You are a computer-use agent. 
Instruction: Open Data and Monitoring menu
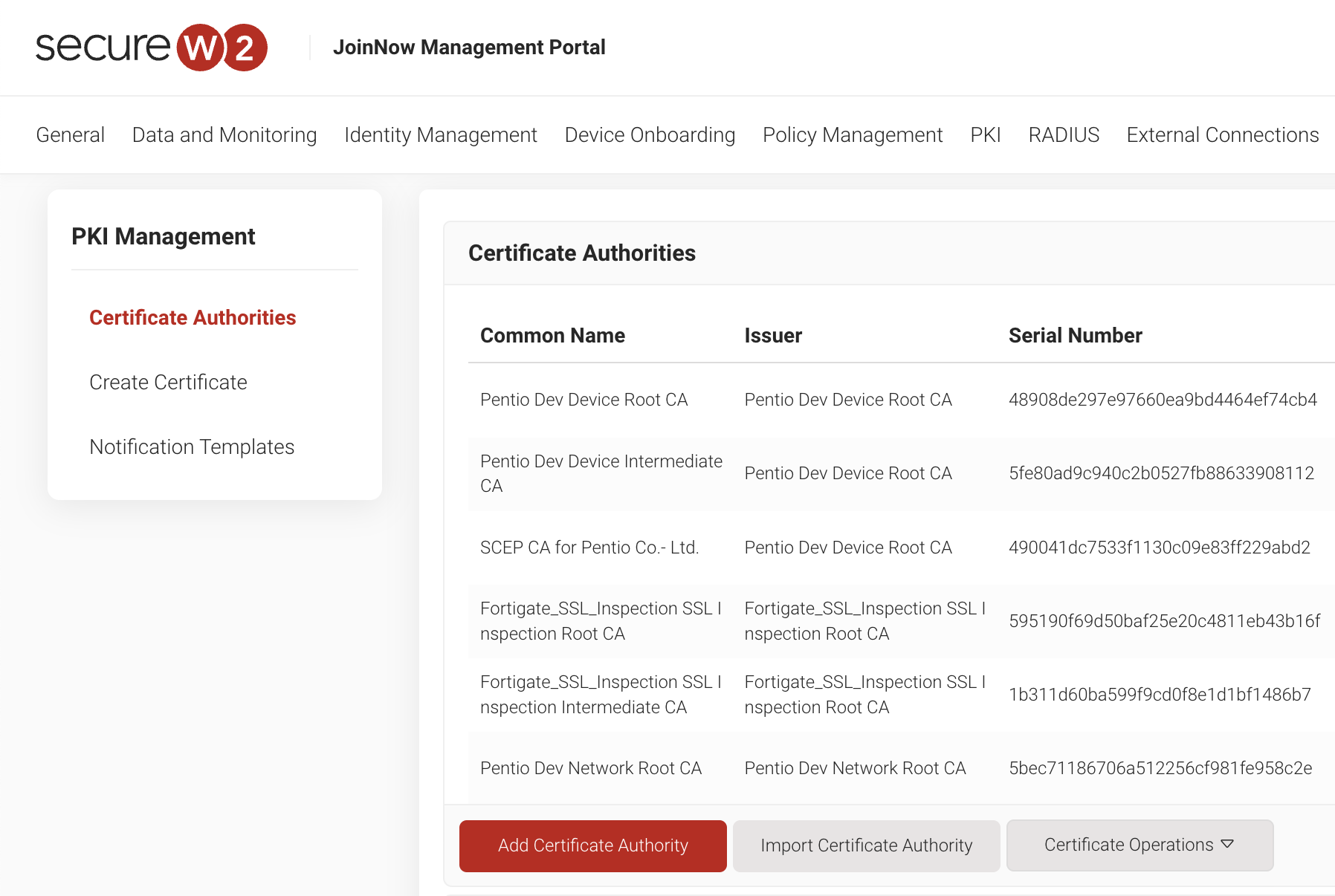(224, 135)
